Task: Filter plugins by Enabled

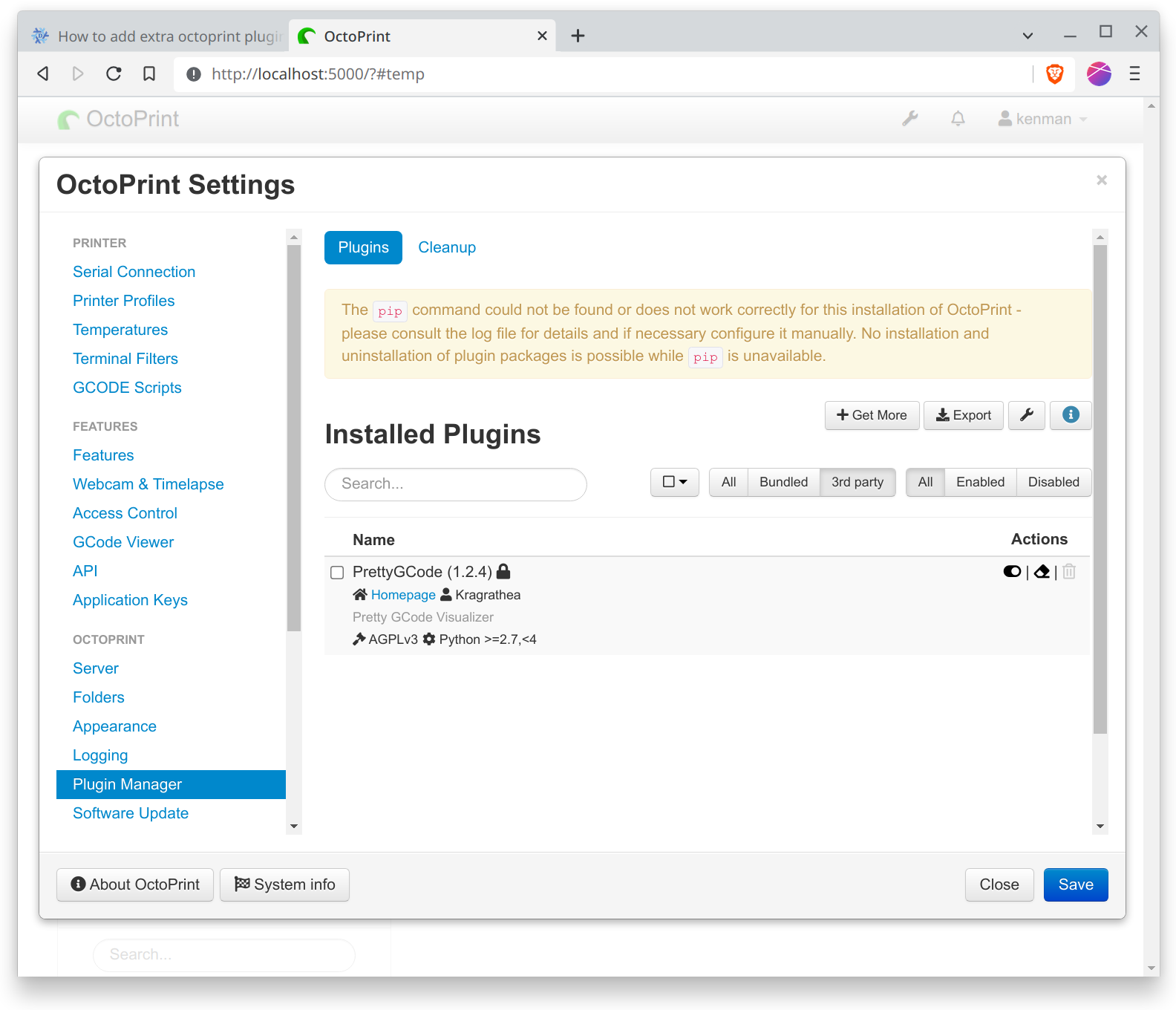Action: click(x=980, y=482)
